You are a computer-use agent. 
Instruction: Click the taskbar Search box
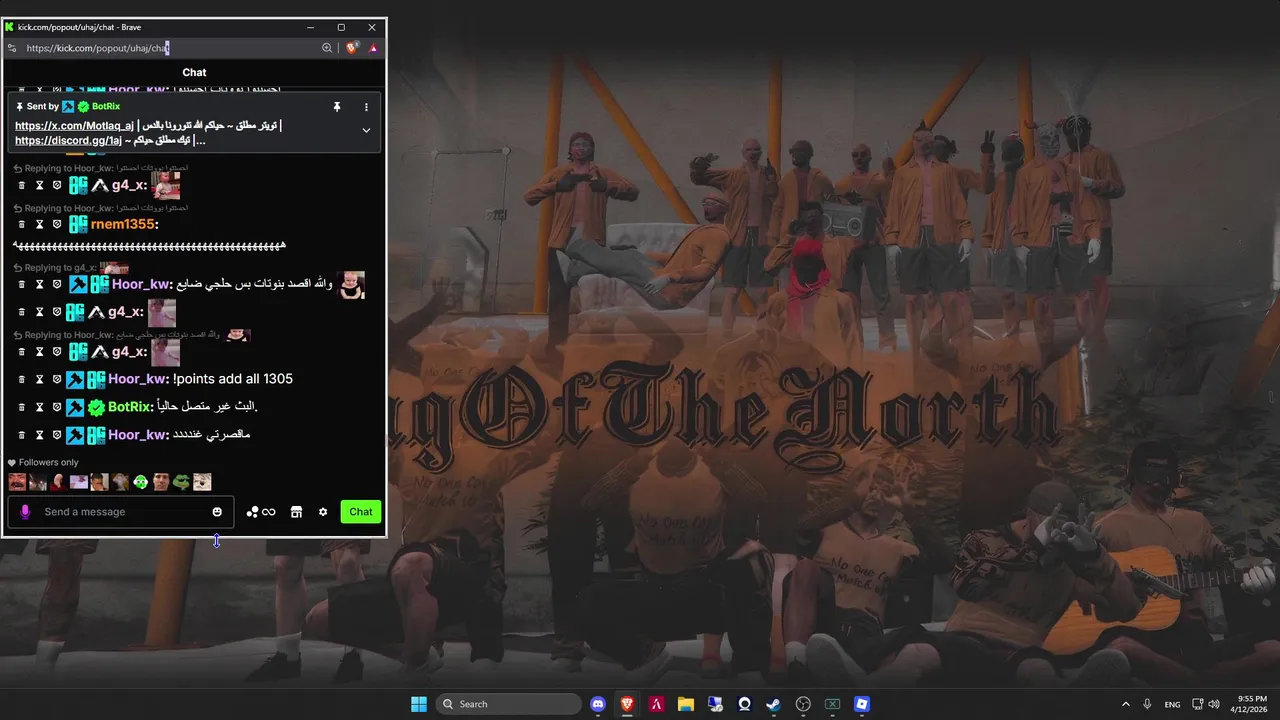(509, 704)
